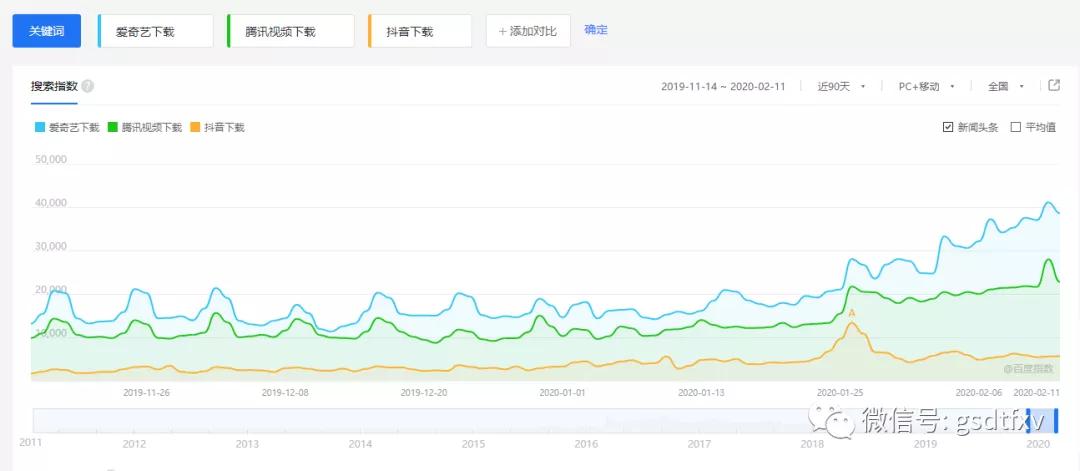
Task: Toggle the 爱奇艺下载 blue legend swatch
Action: click(x=40, y=127)
